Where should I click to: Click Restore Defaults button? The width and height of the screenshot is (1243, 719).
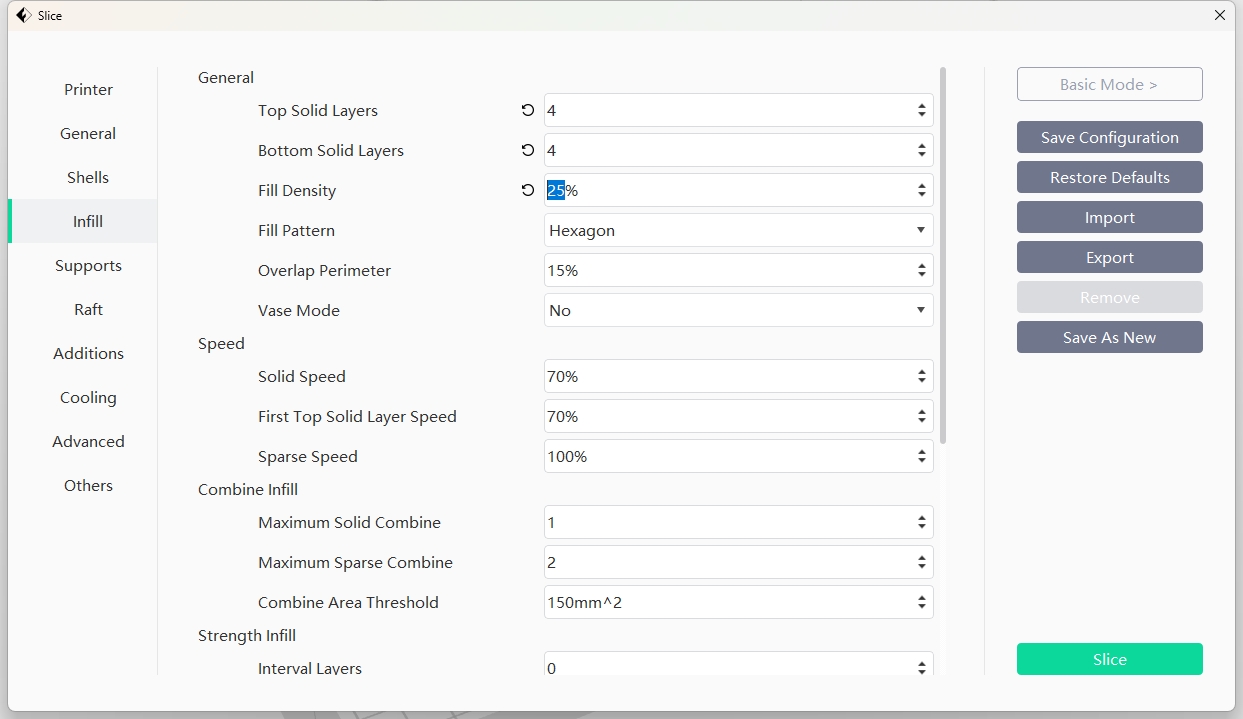(x=1109, y=177)
